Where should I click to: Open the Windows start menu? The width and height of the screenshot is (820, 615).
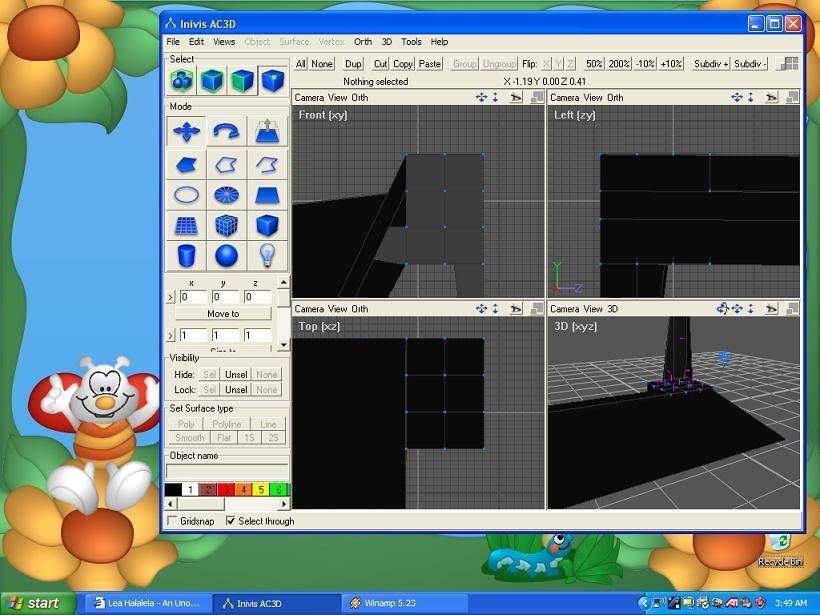pos(37,603)
